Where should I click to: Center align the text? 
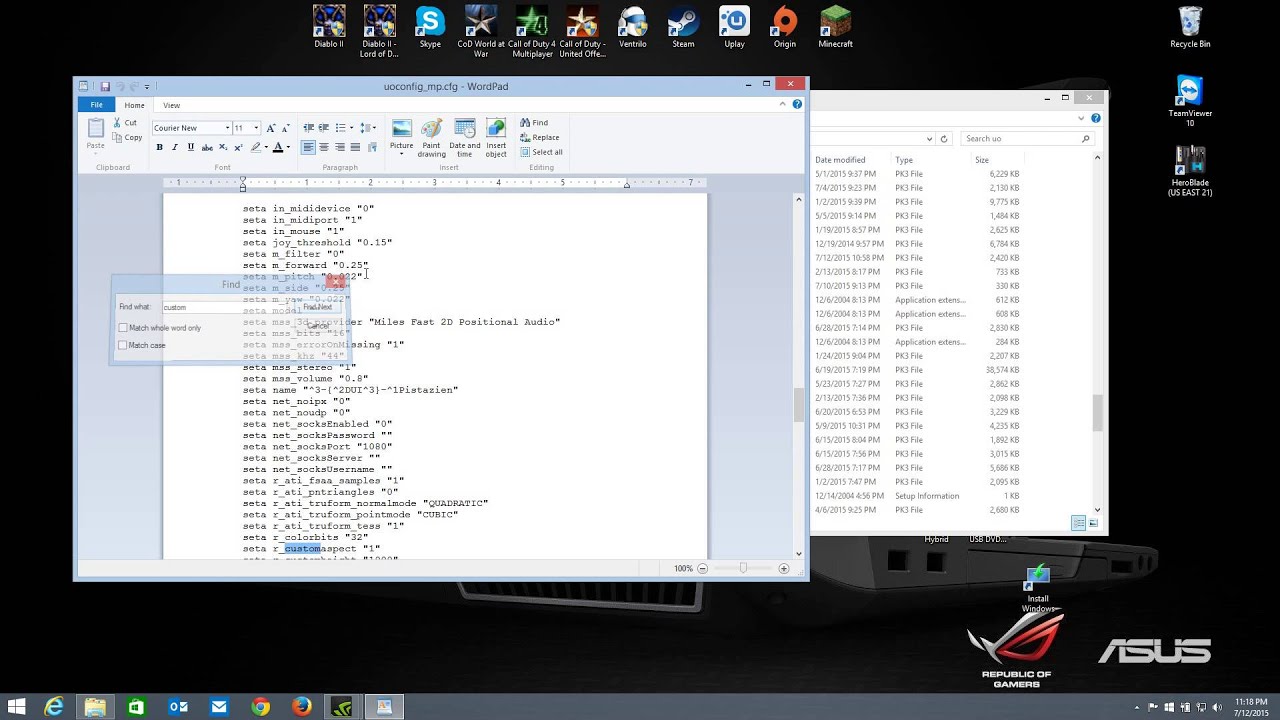coord(324,147)
